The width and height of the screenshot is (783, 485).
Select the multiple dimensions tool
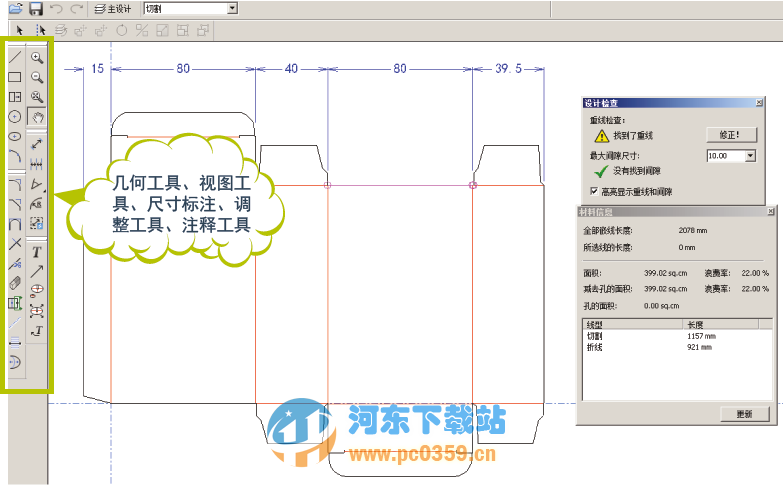[36, 164]
